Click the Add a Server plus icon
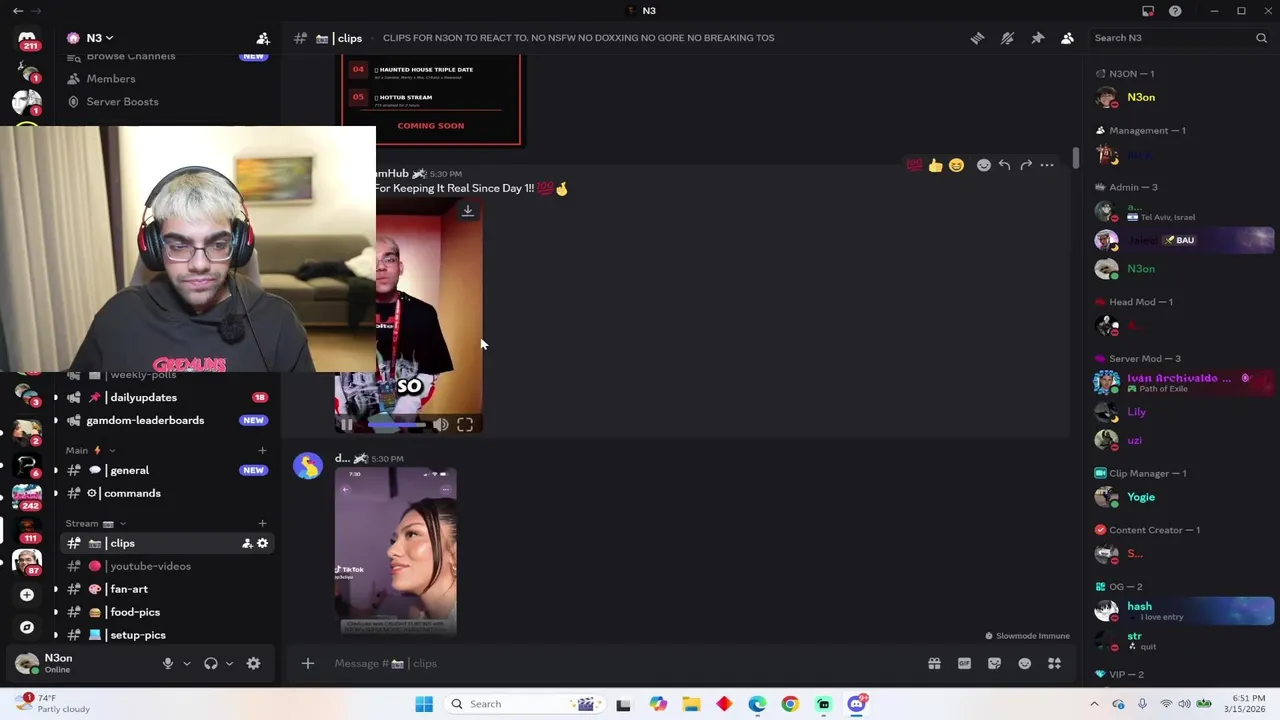1280x720 pixels. 27,594
